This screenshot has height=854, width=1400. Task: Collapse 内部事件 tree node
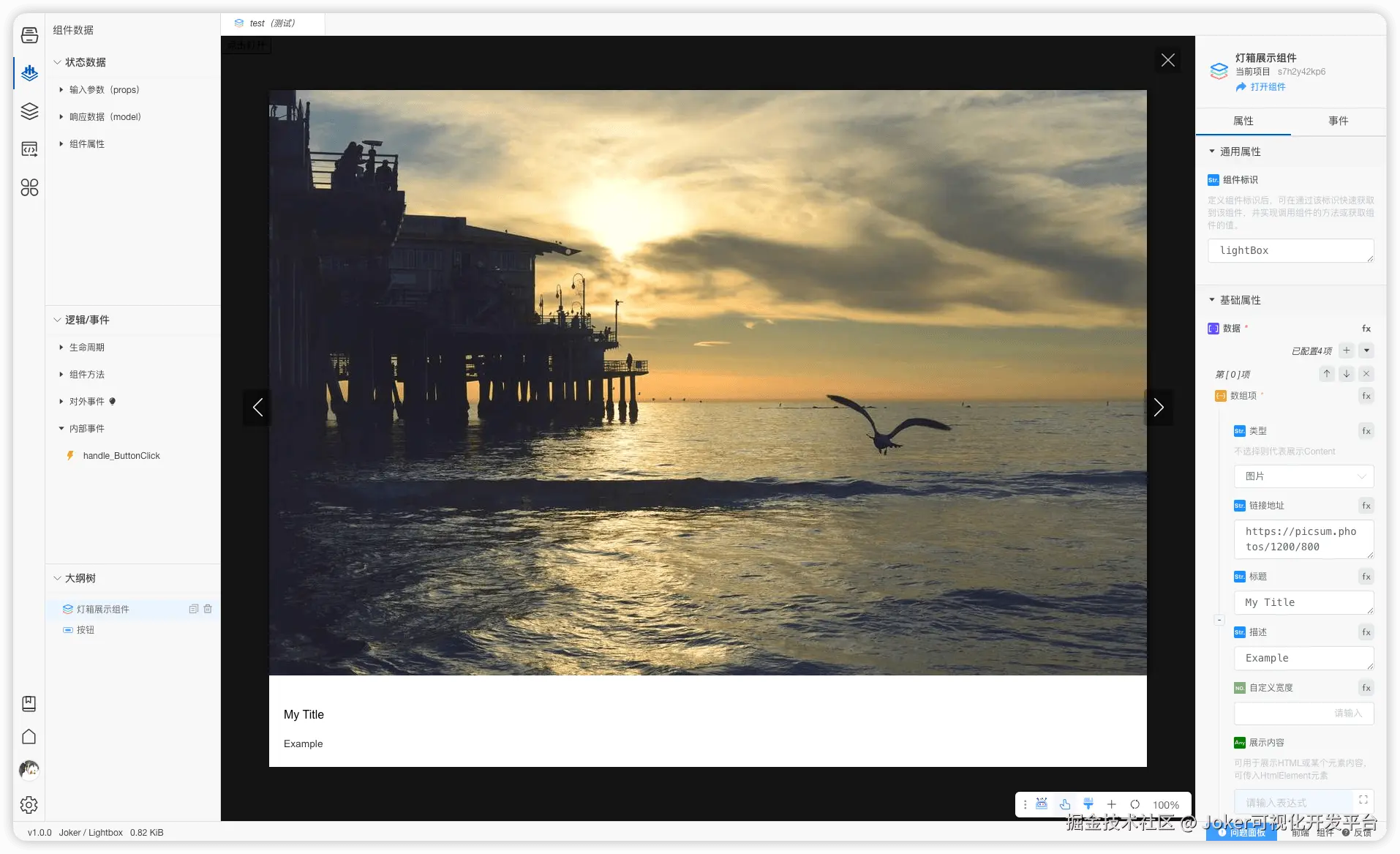[61, 428]
